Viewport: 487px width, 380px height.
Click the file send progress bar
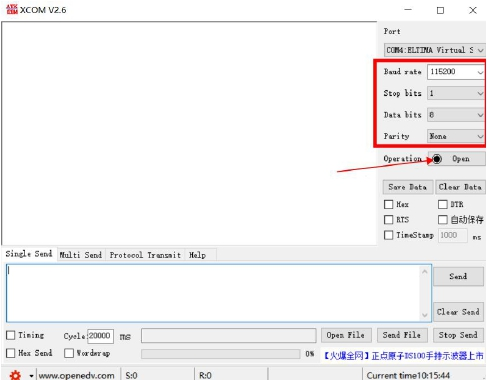[x=220, y=354]
